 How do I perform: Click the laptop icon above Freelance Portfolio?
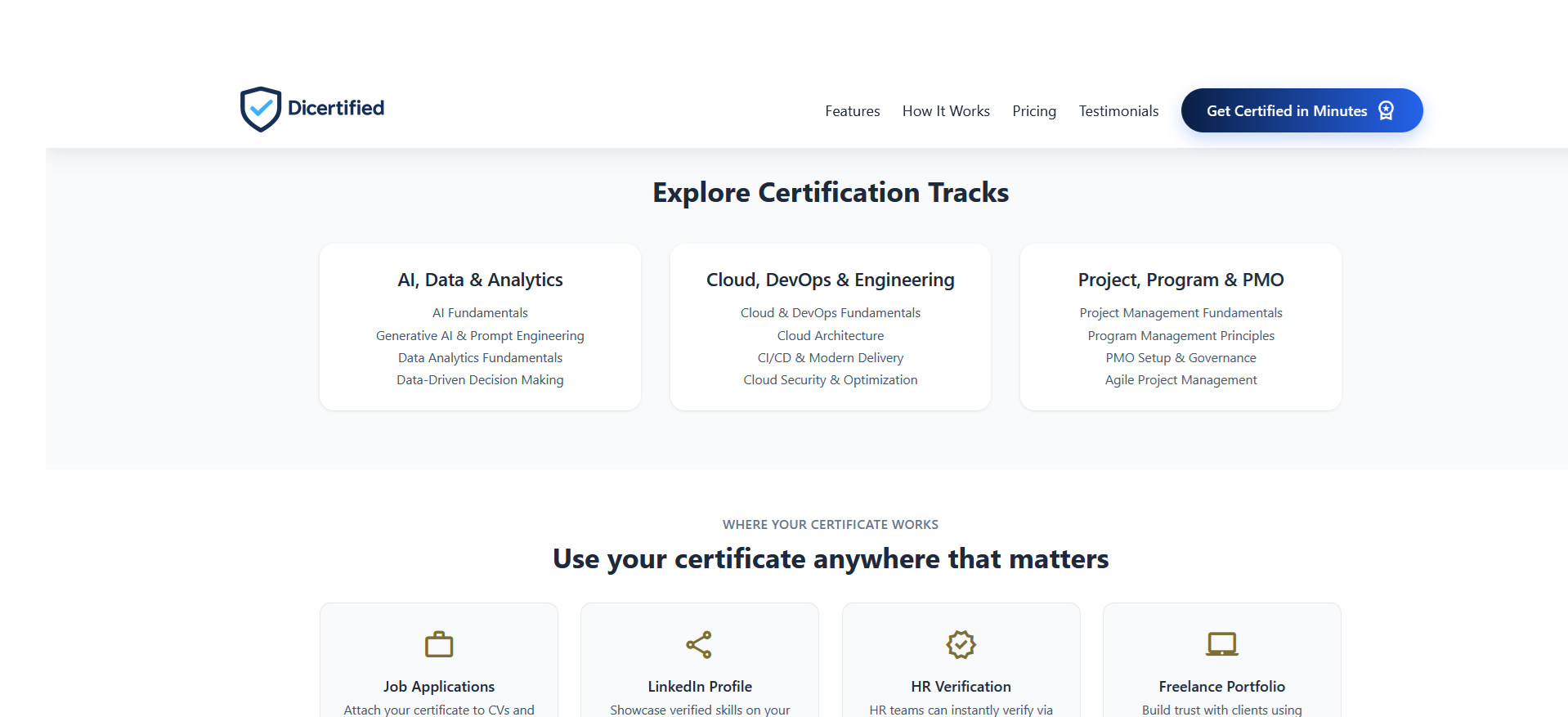pyautogui.click(x=1222, y=644)
